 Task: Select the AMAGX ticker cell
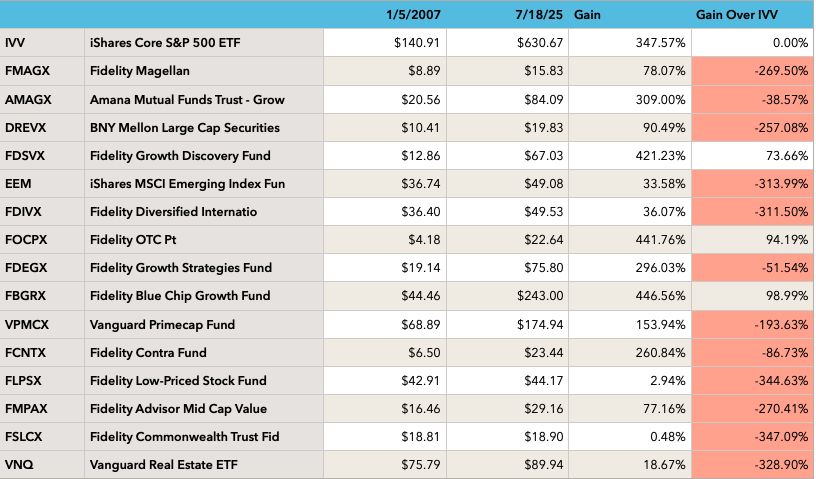pos(25,99)
